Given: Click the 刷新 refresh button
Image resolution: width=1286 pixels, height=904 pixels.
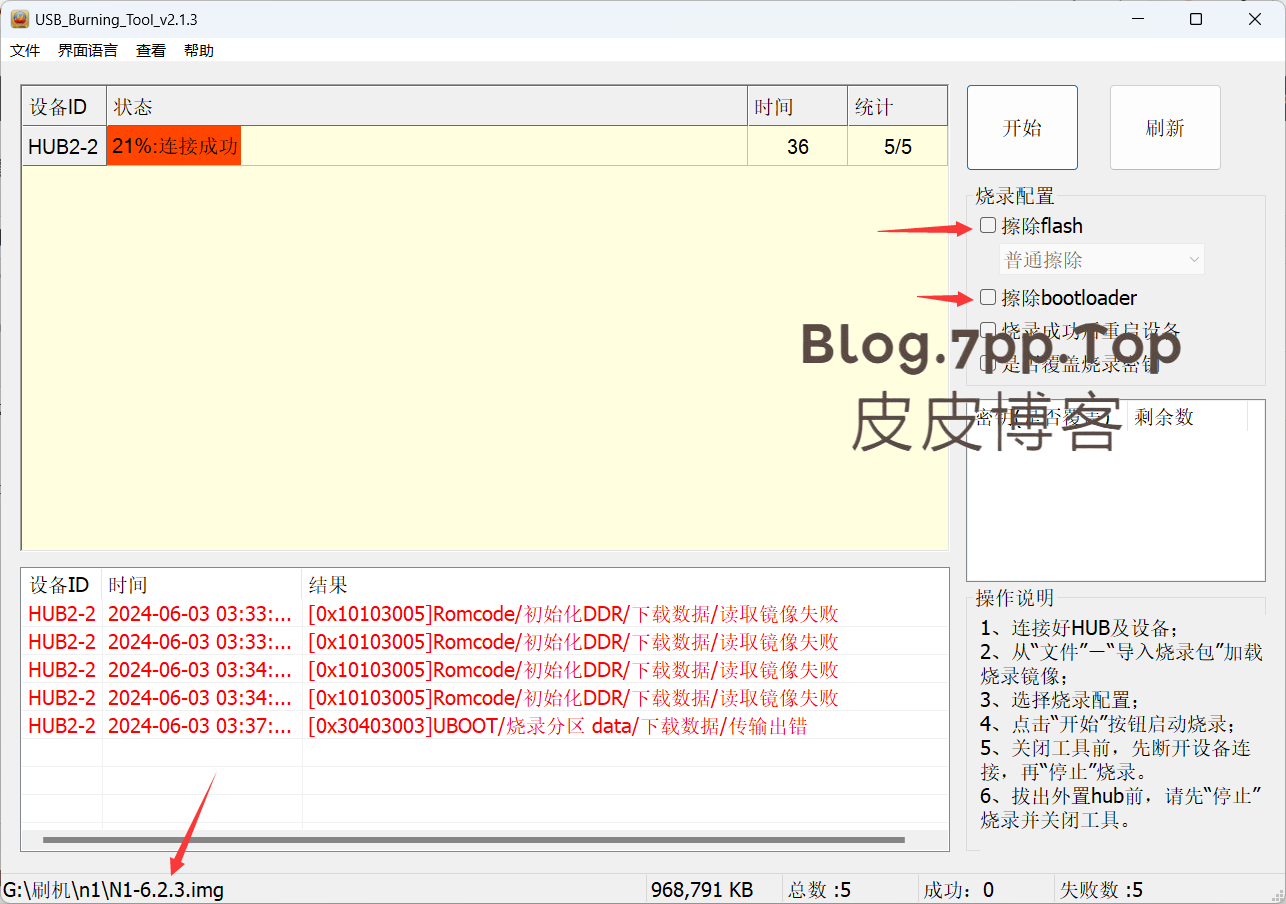Looking at the screenshot, I should pos(1165,128).
